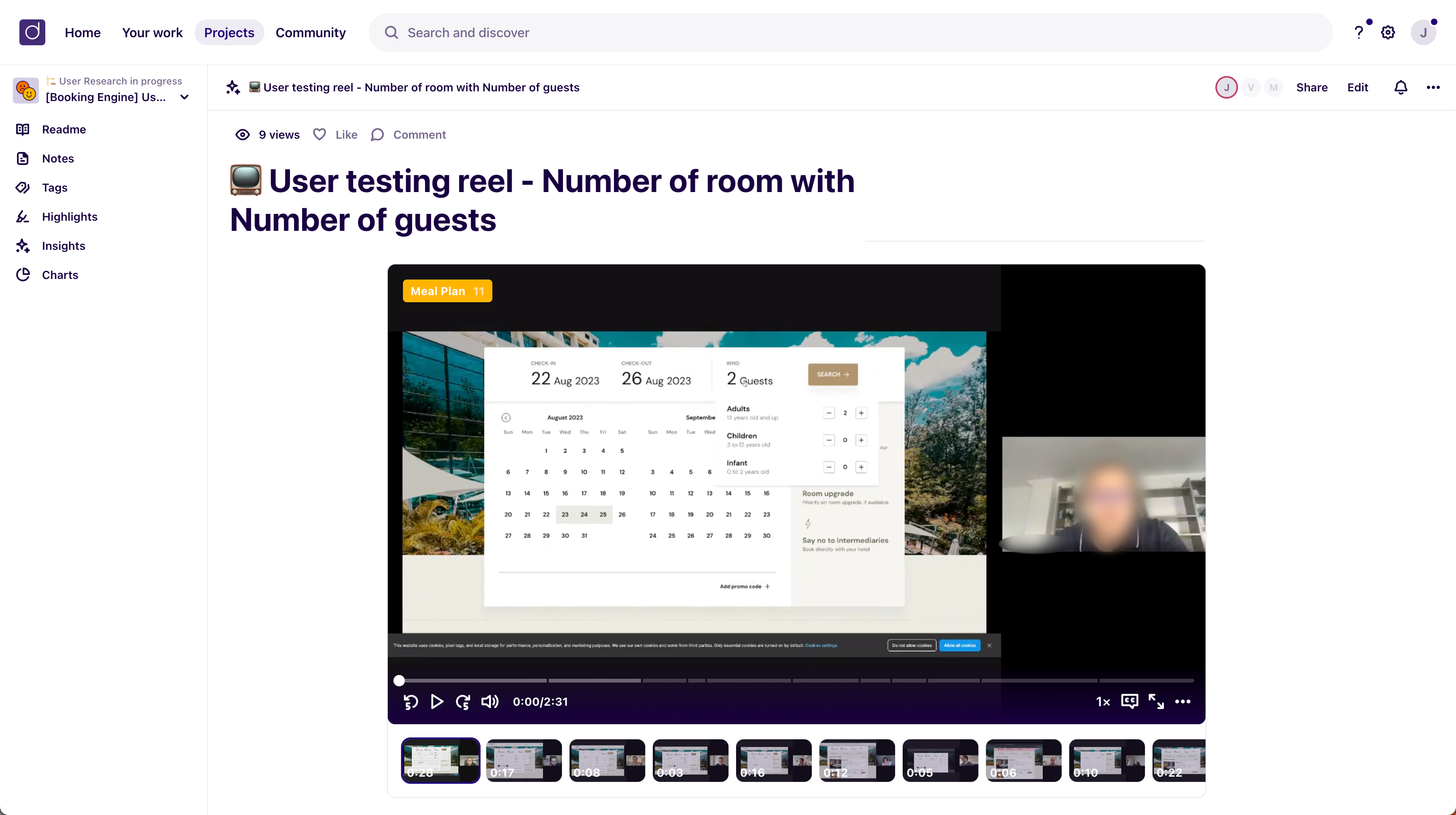Toggle closed captions CC on the video
Image resolution: width=1456 pixels, height=815 pixels.
coord(1129,701)
